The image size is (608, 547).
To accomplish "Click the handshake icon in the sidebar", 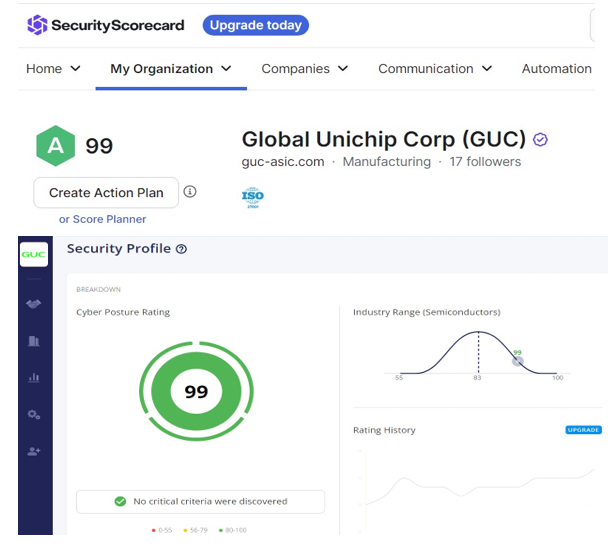I will pos(34,304).
